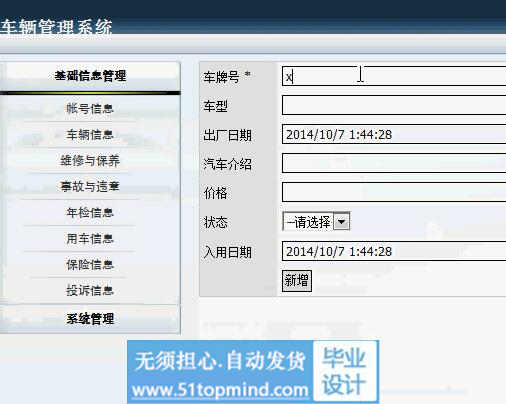Open 事故与违章 section
Image resolution: width=506 pixels, height=404 pixels.
90,186
